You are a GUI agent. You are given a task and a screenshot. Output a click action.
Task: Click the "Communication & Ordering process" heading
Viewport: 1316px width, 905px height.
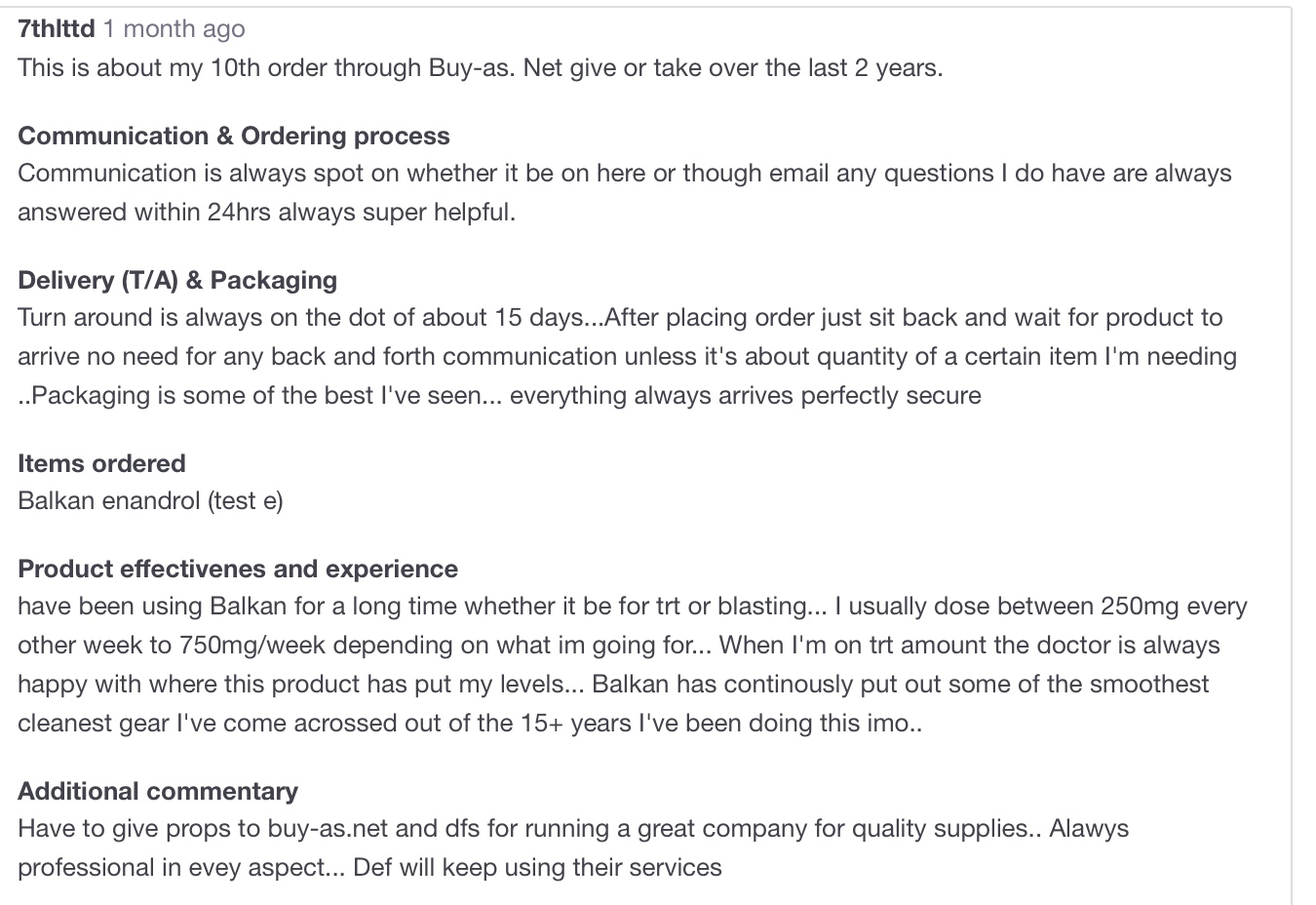234,136
